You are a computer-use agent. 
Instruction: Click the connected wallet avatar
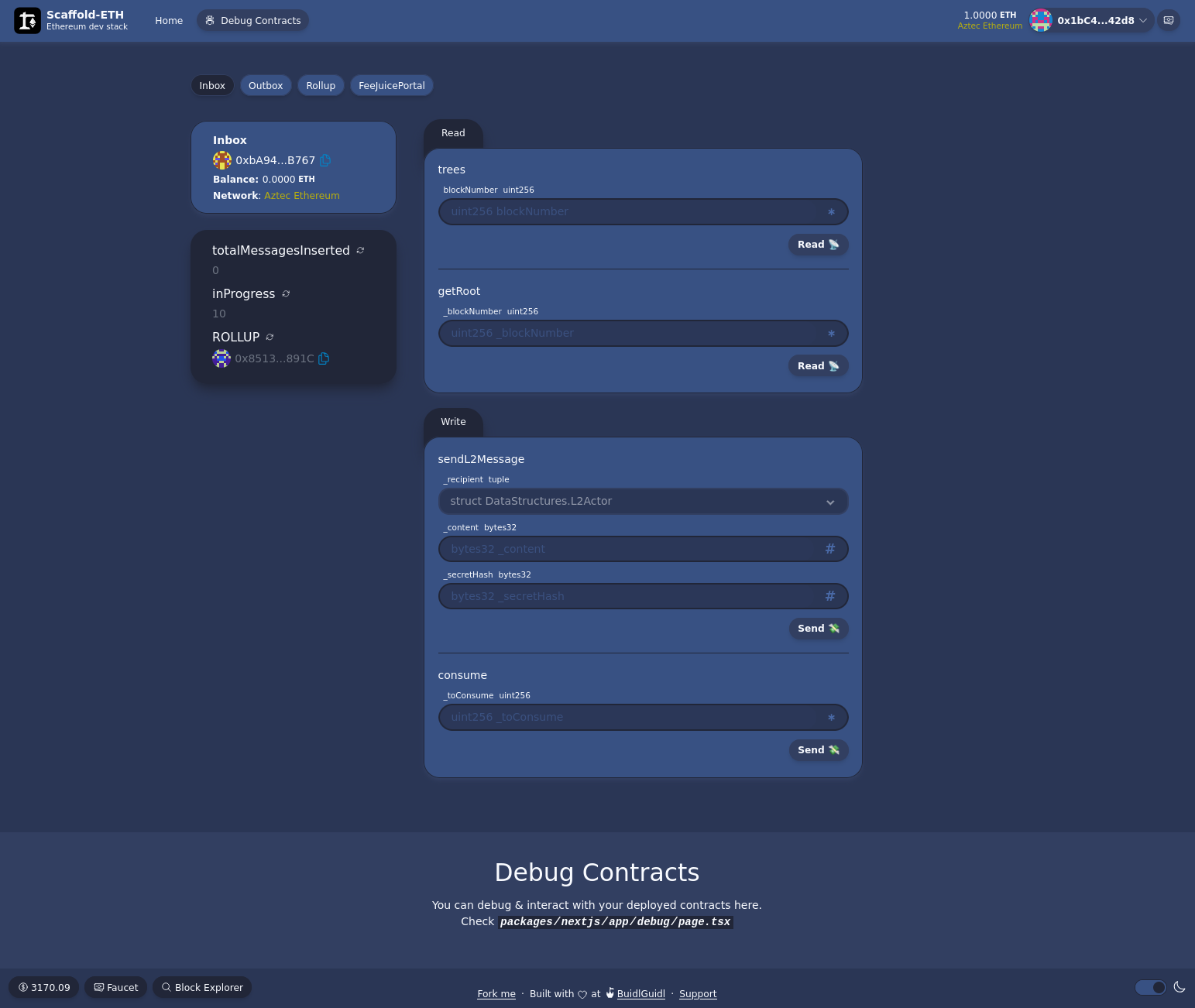coord(1041,20)
